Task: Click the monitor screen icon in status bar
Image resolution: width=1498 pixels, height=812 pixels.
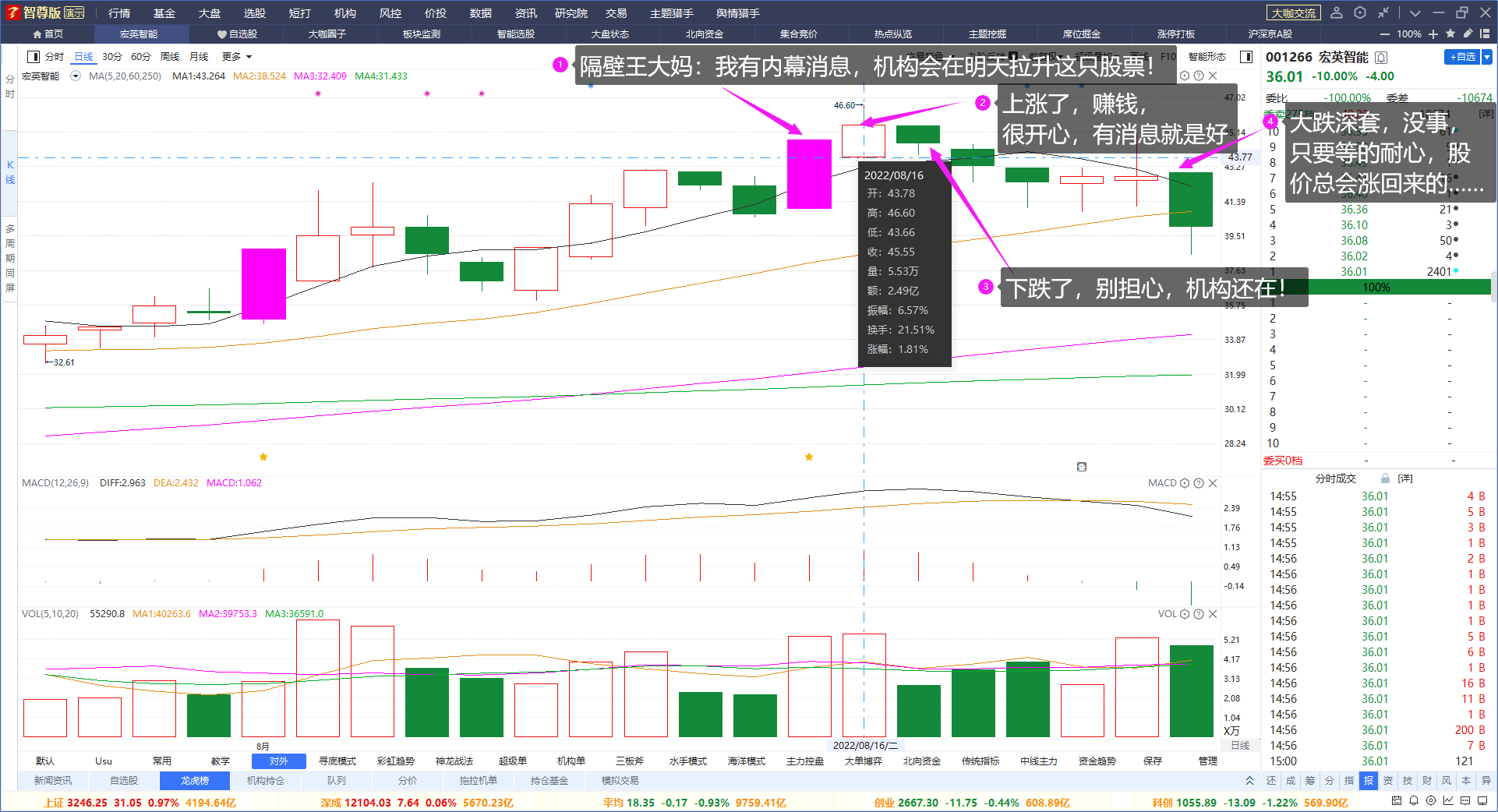Action: 1483,801
